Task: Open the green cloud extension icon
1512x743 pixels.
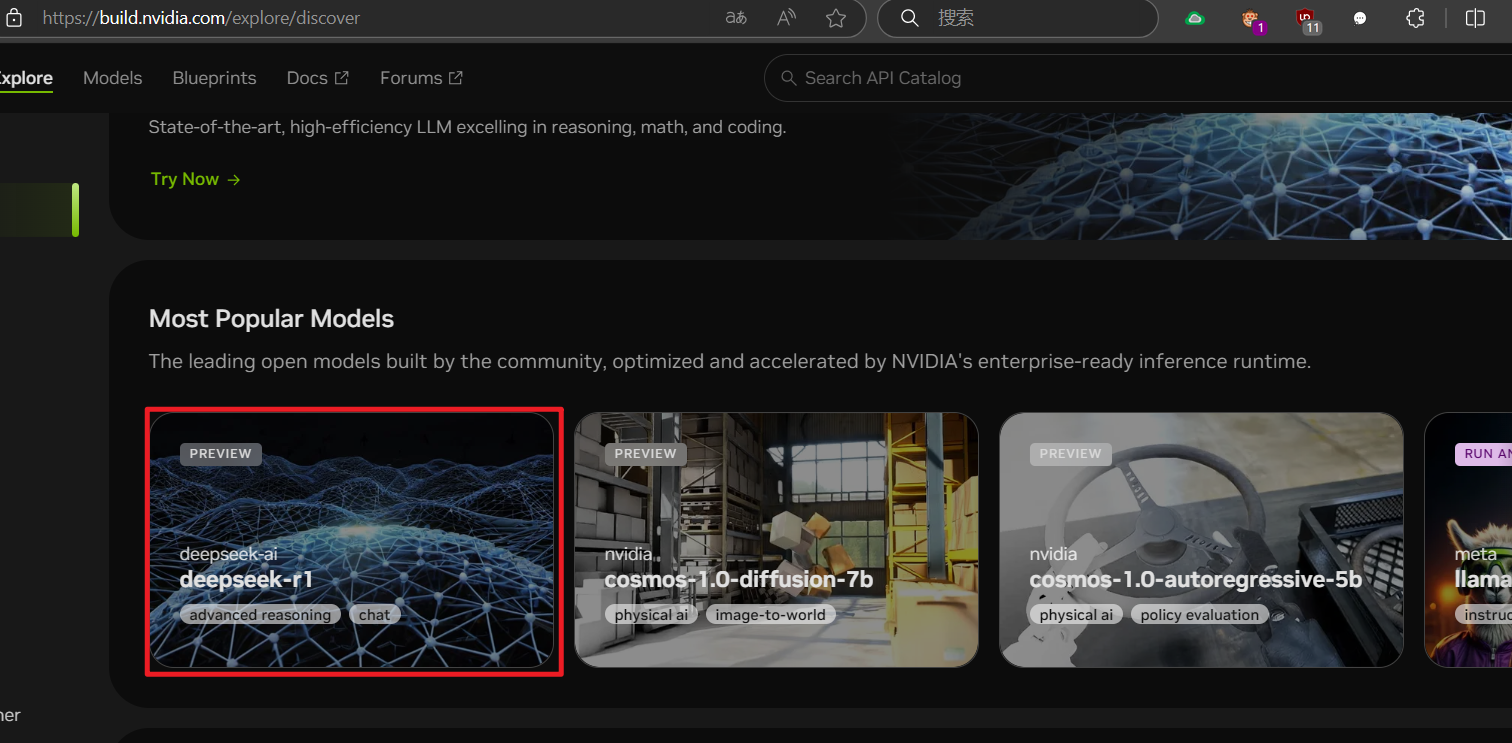Action: click(x=1195, y=18)
